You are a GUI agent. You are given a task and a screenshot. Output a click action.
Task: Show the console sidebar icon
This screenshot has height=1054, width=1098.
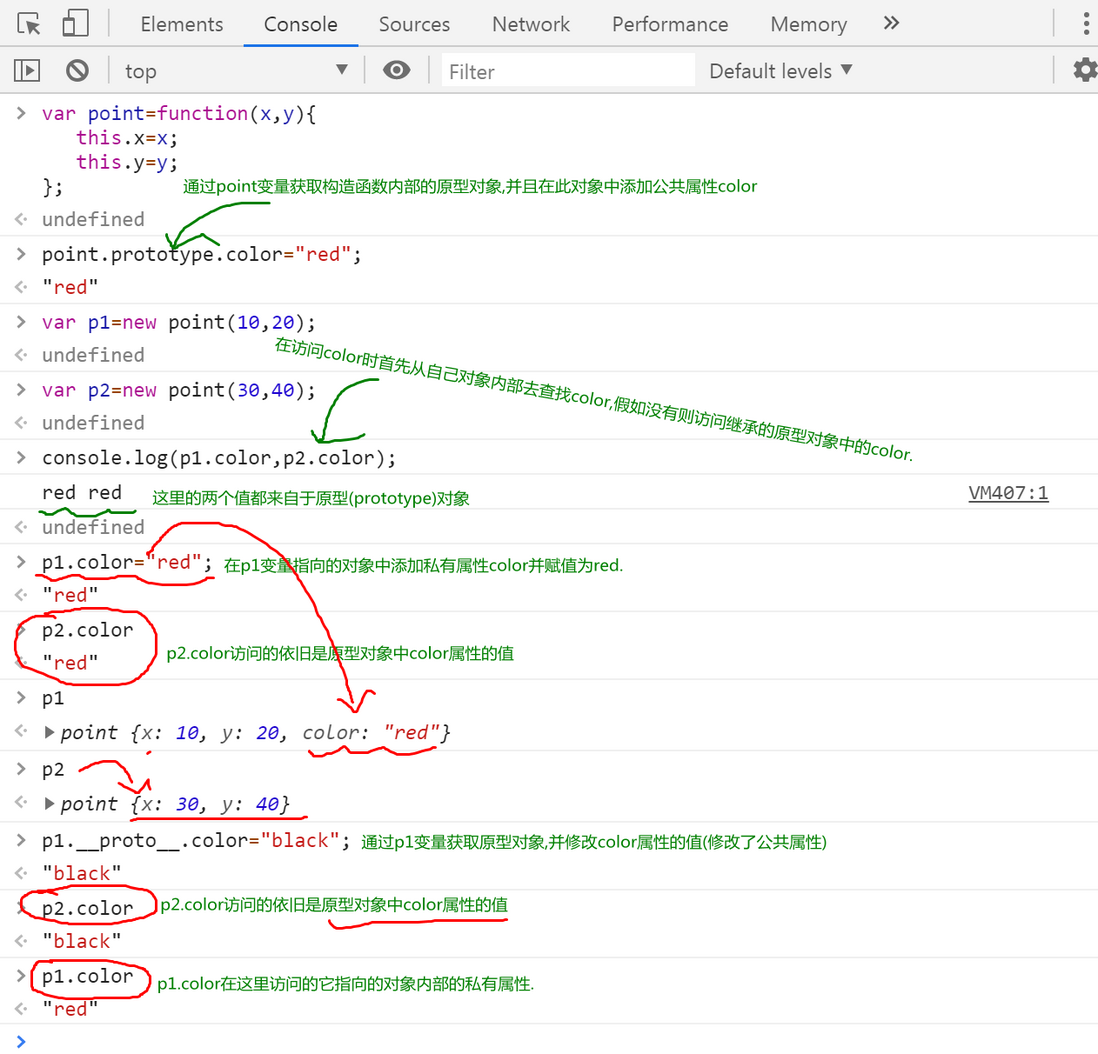coord(27,71)
